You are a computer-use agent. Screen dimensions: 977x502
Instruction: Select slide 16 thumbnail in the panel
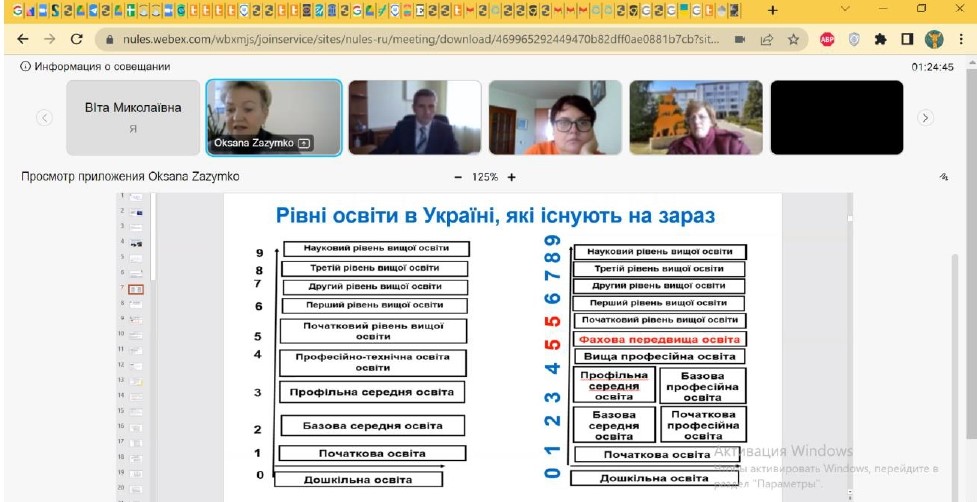136,427
